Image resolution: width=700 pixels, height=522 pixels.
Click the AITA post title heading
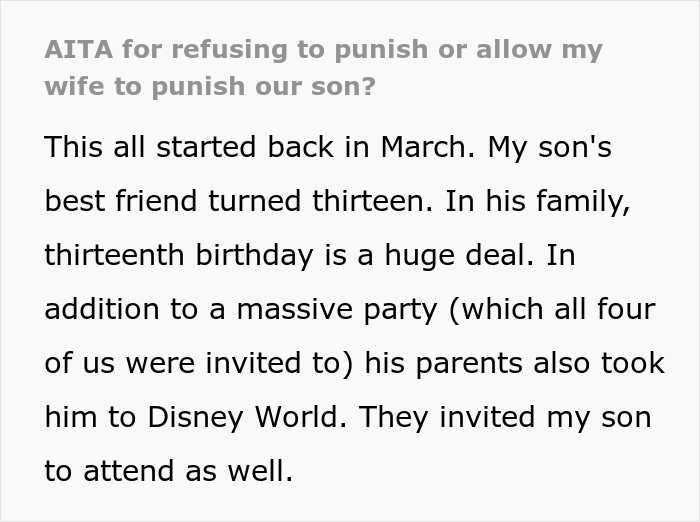tap(323, 67)
